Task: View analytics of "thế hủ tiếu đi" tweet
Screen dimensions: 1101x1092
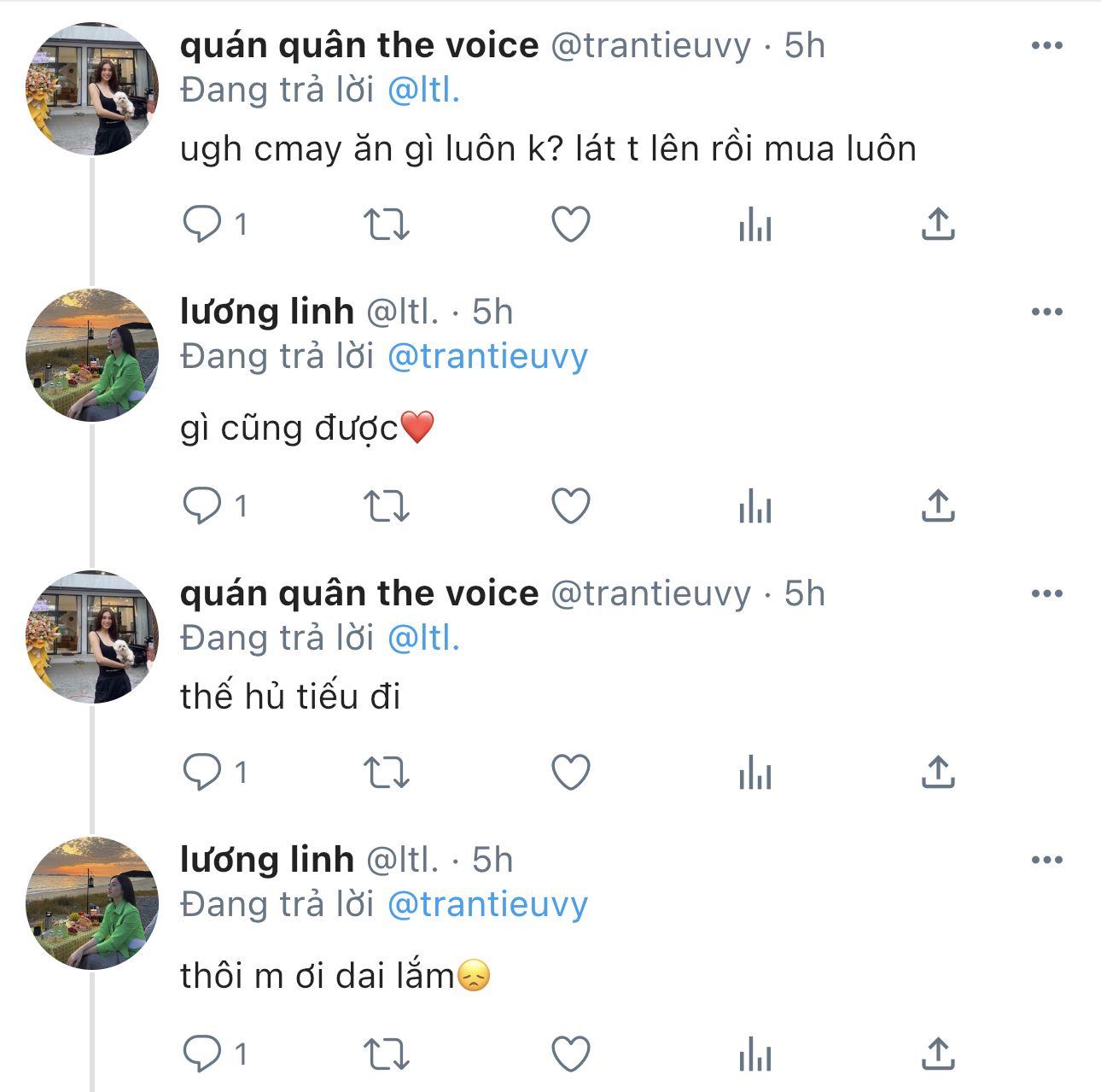Action: tap(755, 773)
